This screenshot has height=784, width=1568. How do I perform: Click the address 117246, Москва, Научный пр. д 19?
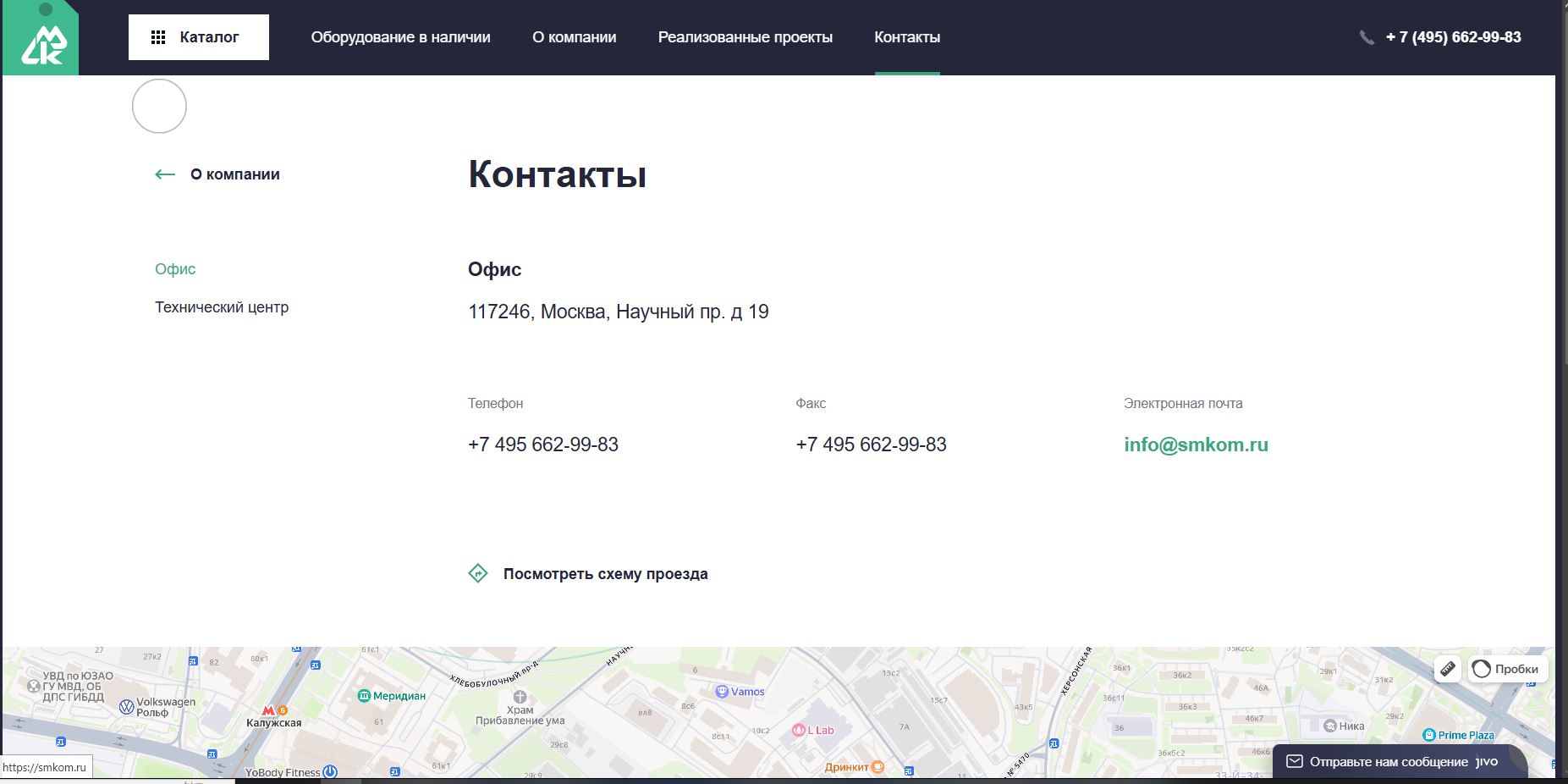[x=619, y=312]
